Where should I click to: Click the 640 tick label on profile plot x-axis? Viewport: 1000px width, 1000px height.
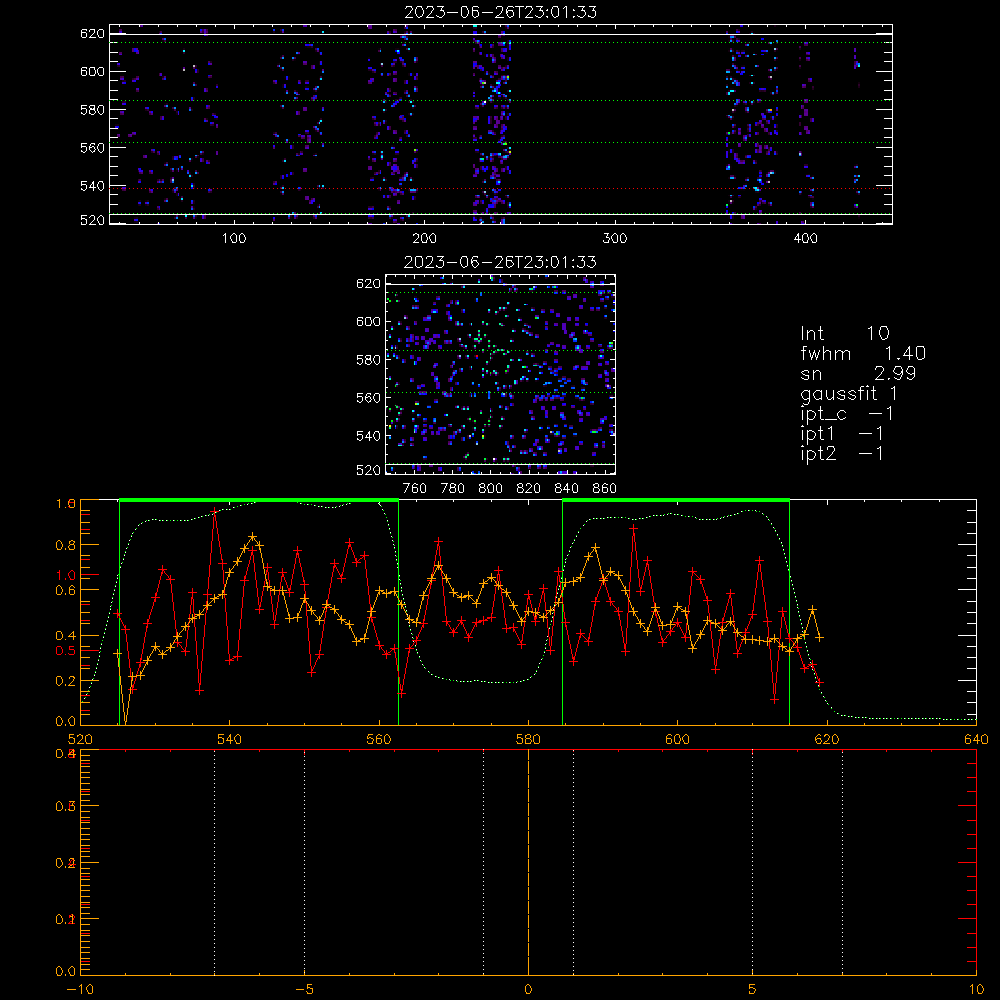point(976,739)
